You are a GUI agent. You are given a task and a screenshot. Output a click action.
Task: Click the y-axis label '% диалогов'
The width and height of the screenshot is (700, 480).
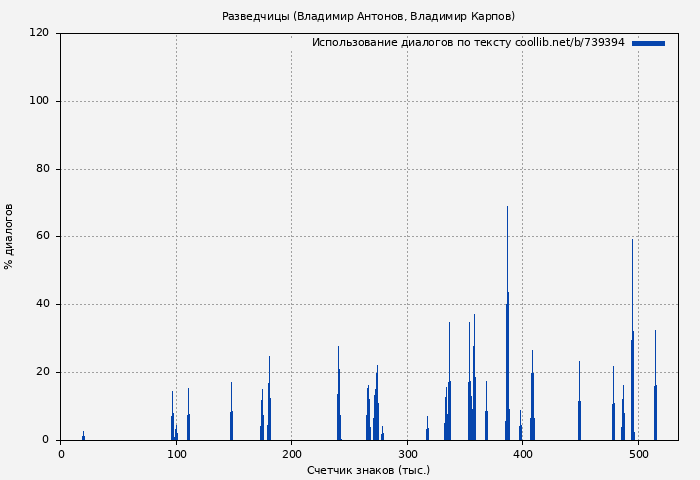(9, 236)
